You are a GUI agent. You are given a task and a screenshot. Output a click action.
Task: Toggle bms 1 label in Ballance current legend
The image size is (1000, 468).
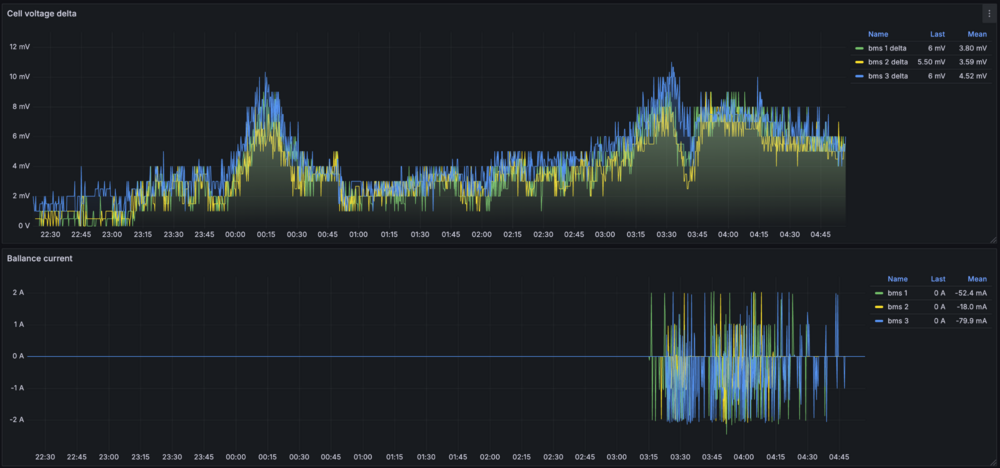click(897, 293)
